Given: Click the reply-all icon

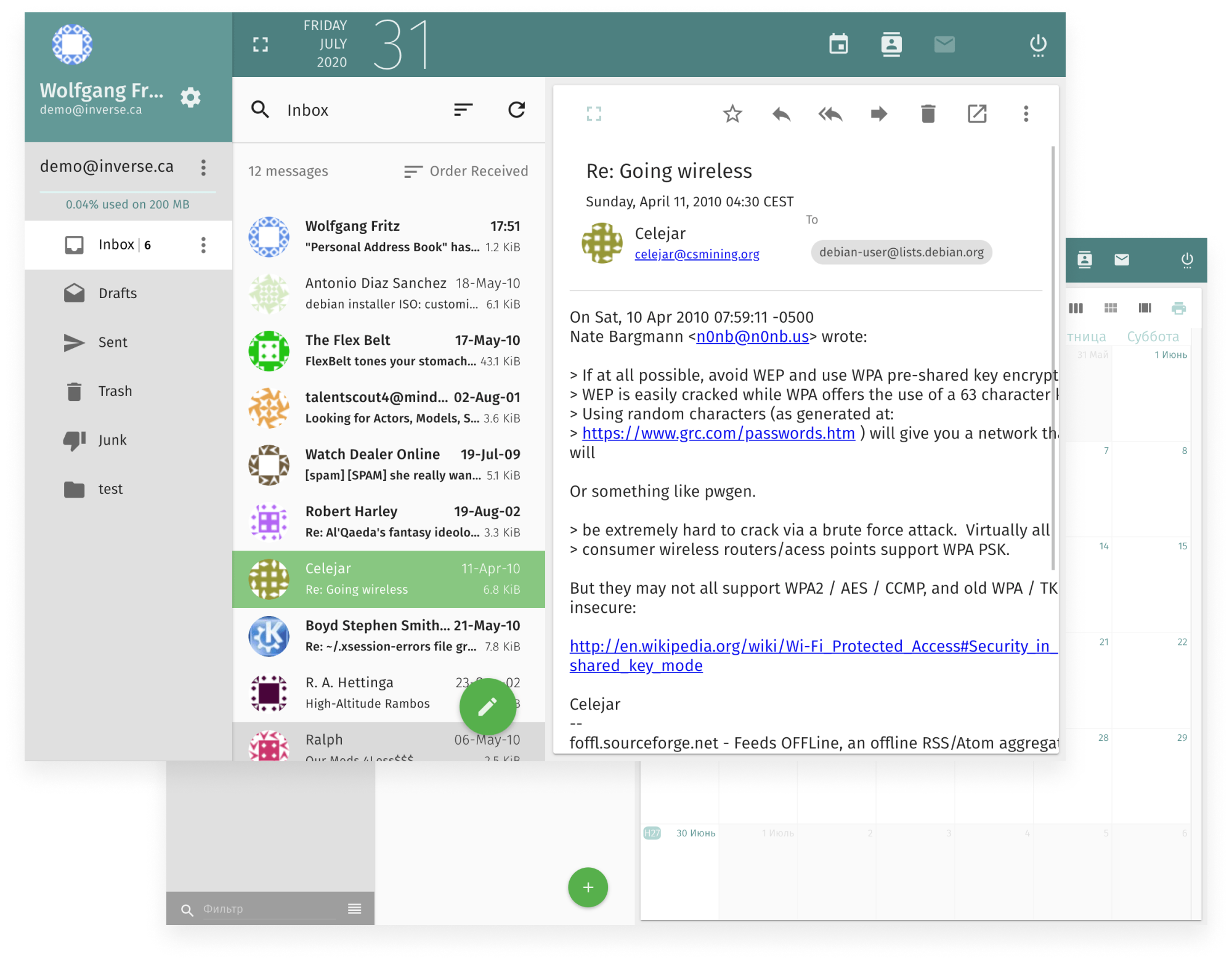Looking at the screenshot, I should click(x=830, y=114).
